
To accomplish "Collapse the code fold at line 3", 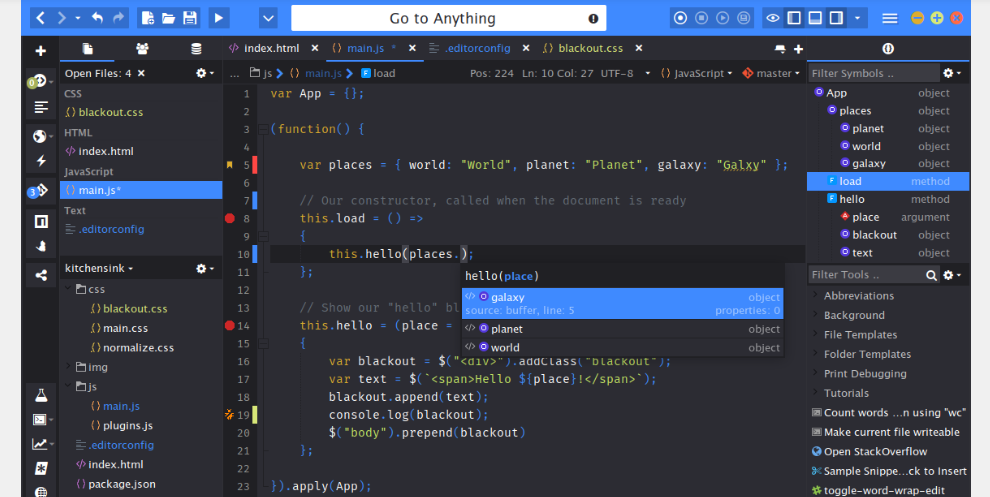I will point(263,129).
